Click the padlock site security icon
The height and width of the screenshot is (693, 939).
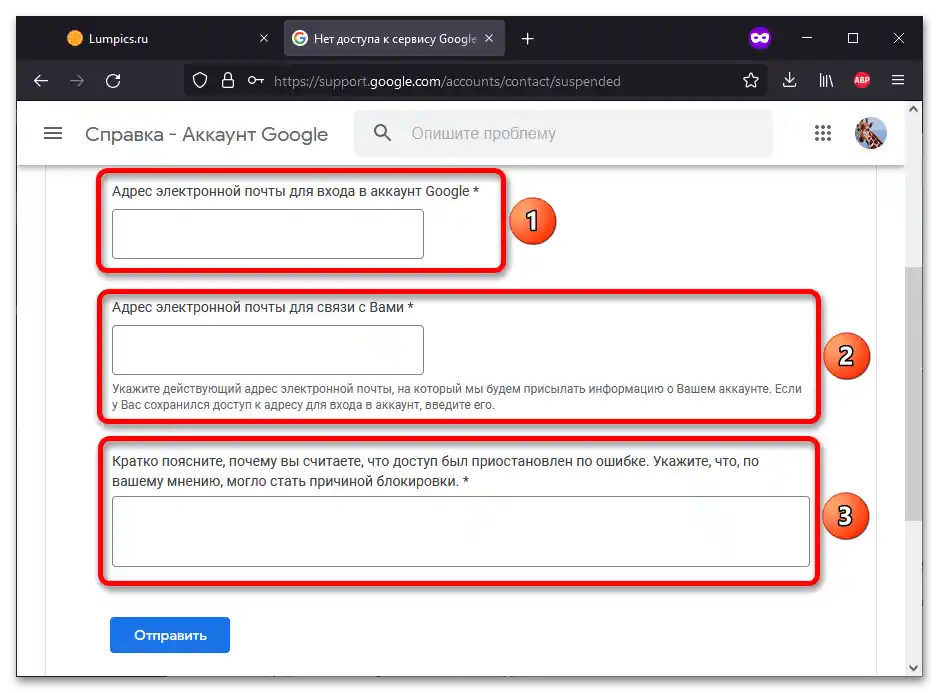[228, 80]
